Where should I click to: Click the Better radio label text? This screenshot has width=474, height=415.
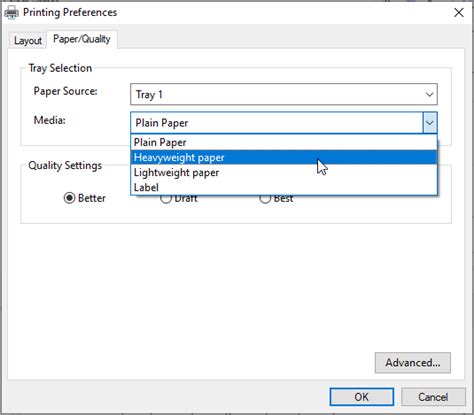point(92,198)
